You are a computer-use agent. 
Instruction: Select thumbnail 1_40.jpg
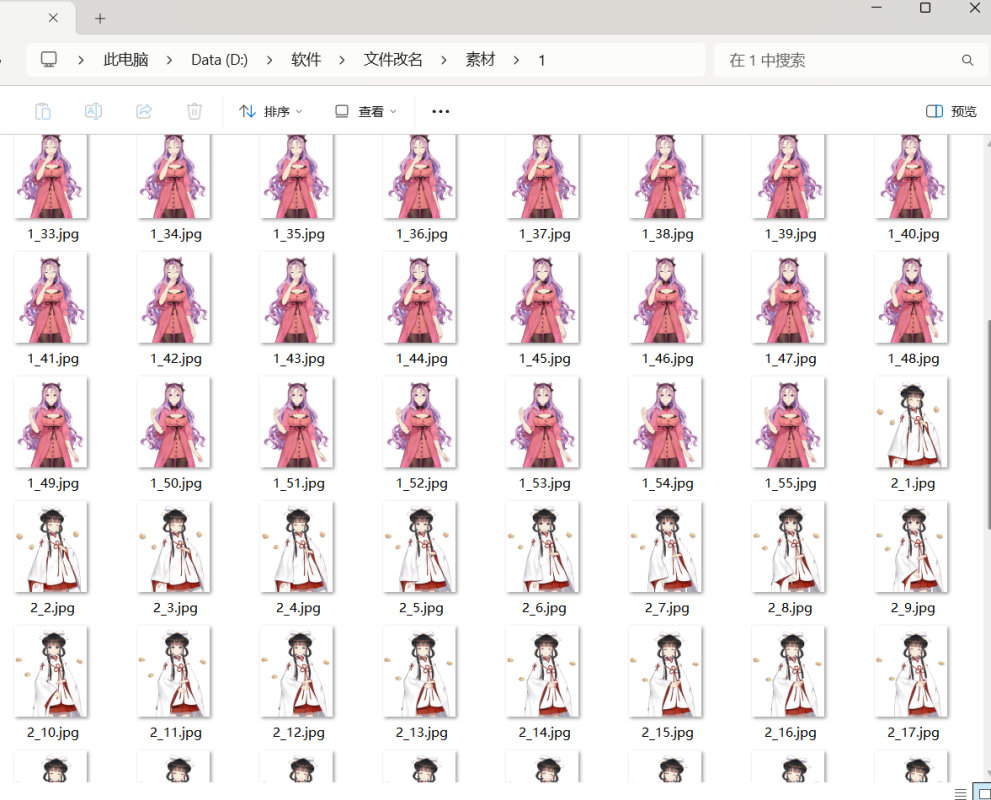coord(911,176)
